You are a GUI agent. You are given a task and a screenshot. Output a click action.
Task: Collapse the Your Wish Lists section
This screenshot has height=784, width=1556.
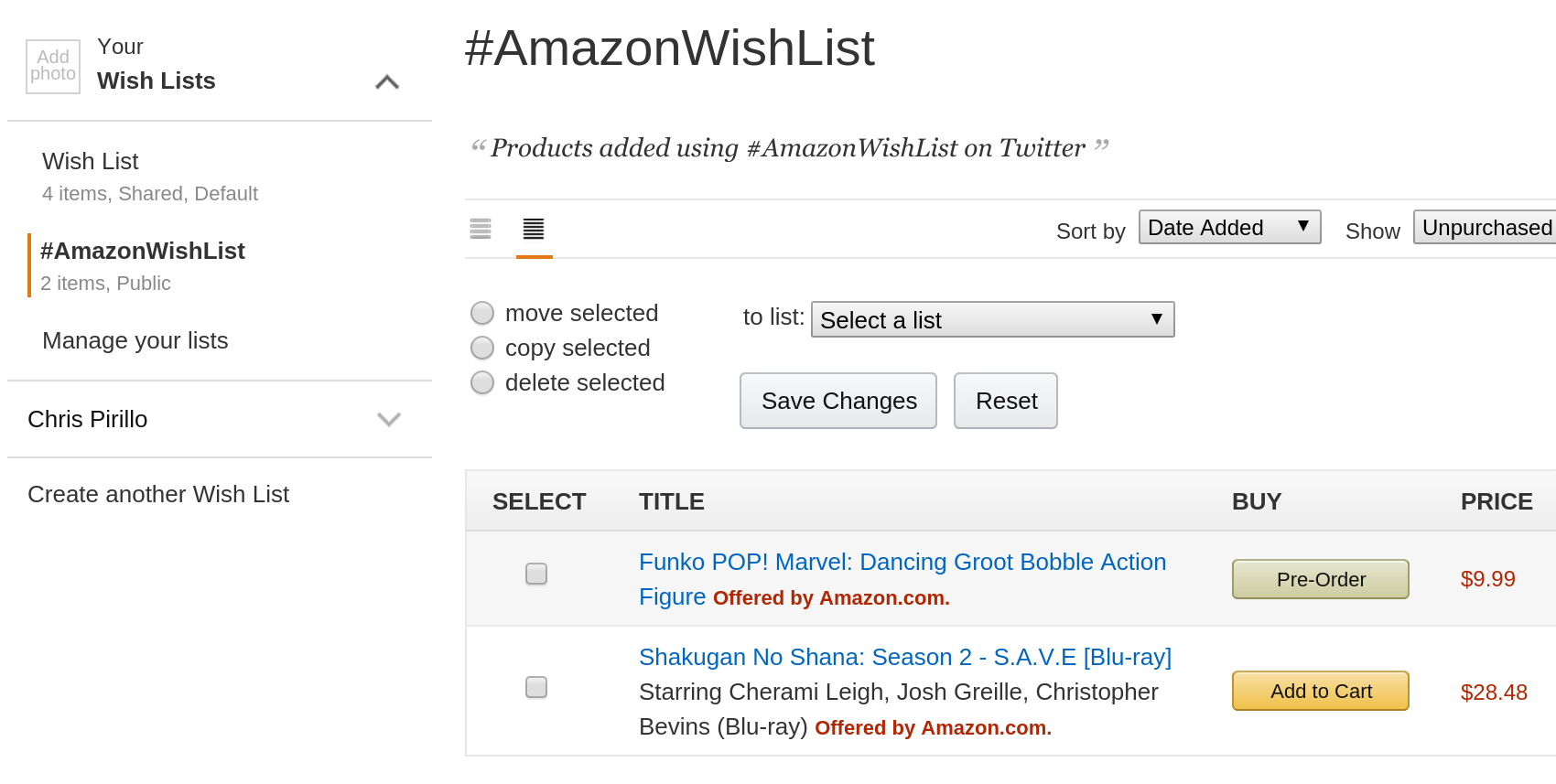point(387,81)
